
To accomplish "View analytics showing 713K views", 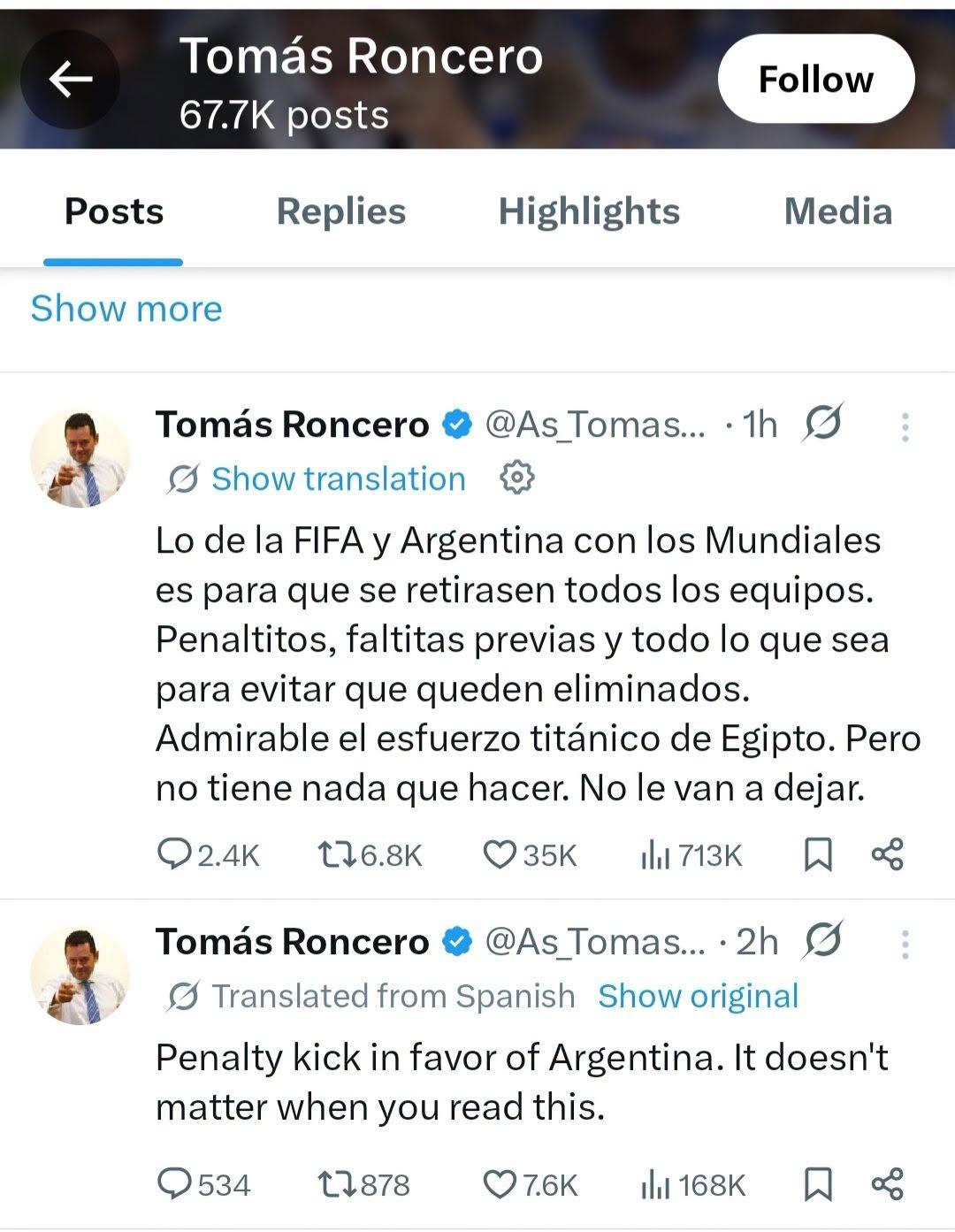I will pyautogui.click(x=691, y=854).
